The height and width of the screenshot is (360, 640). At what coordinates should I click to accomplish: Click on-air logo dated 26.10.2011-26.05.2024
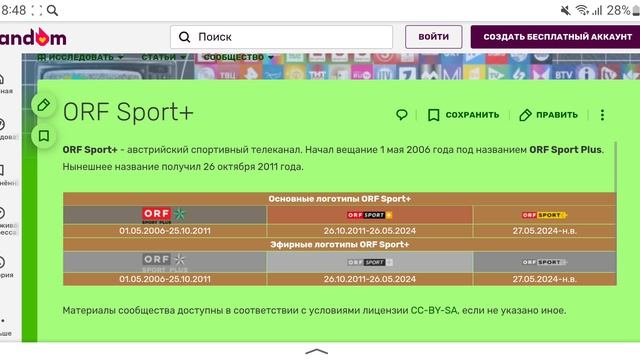tap(370, 262)
